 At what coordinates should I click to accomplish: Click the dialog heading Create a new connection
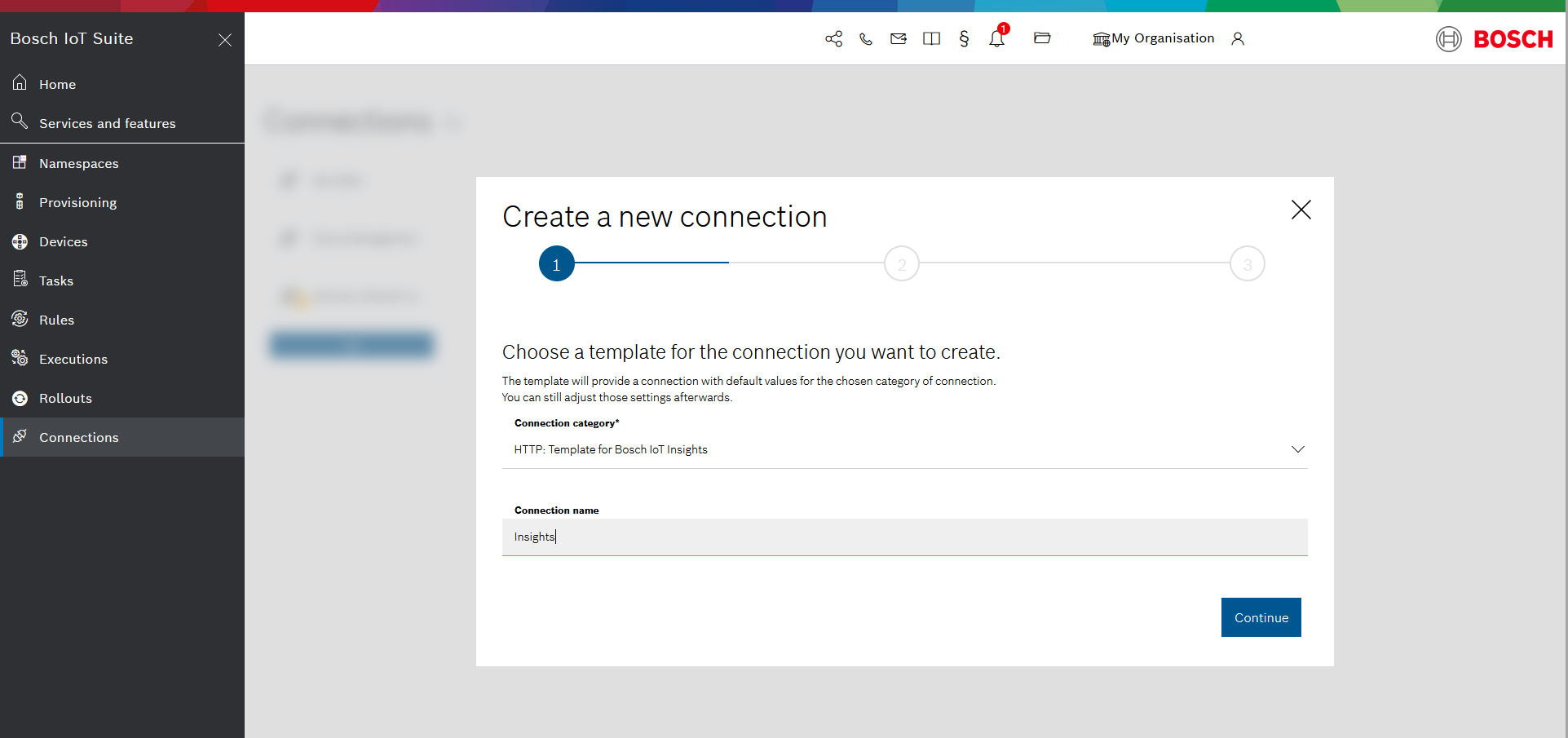665,217
